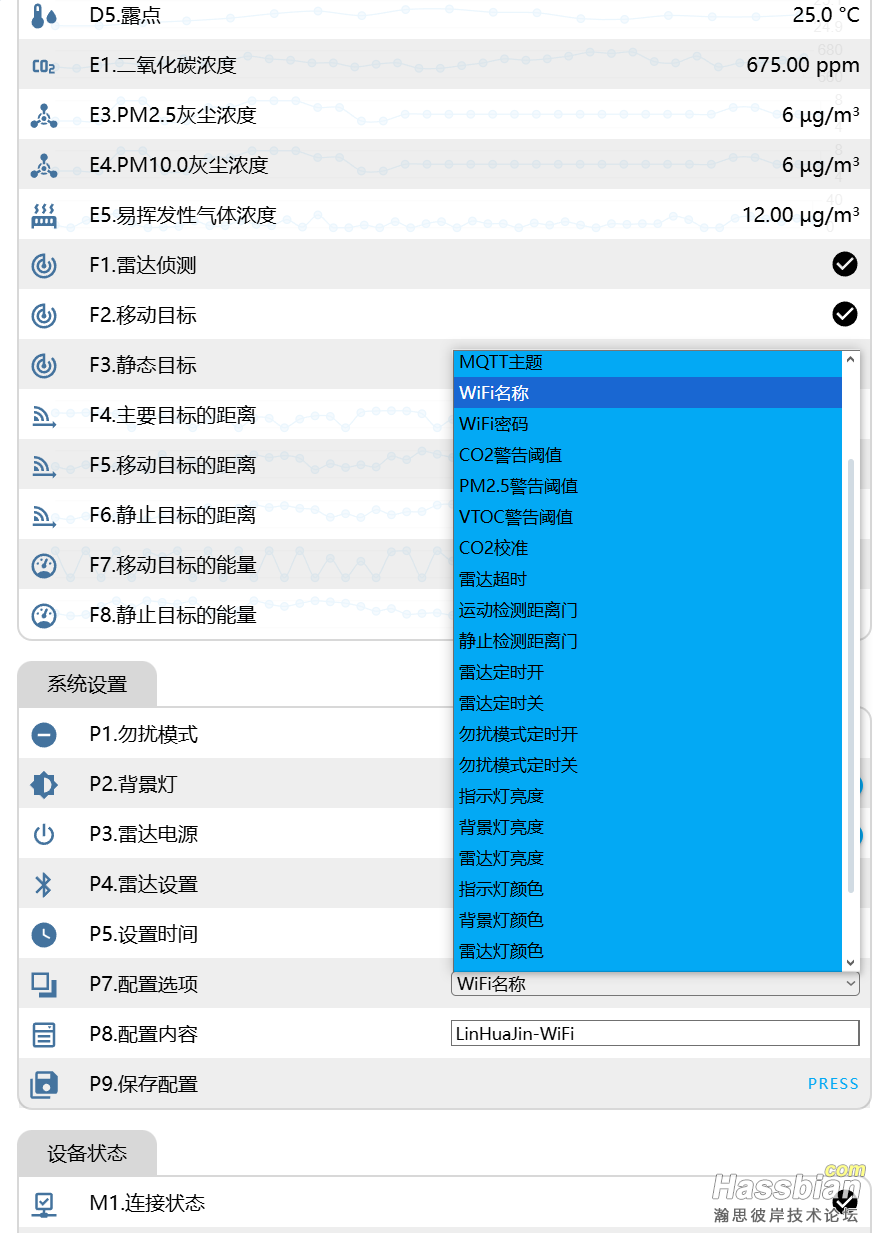Click the volatile gas icon beside E5
This screenshot has height=1233, width=887.
point(44,215)
